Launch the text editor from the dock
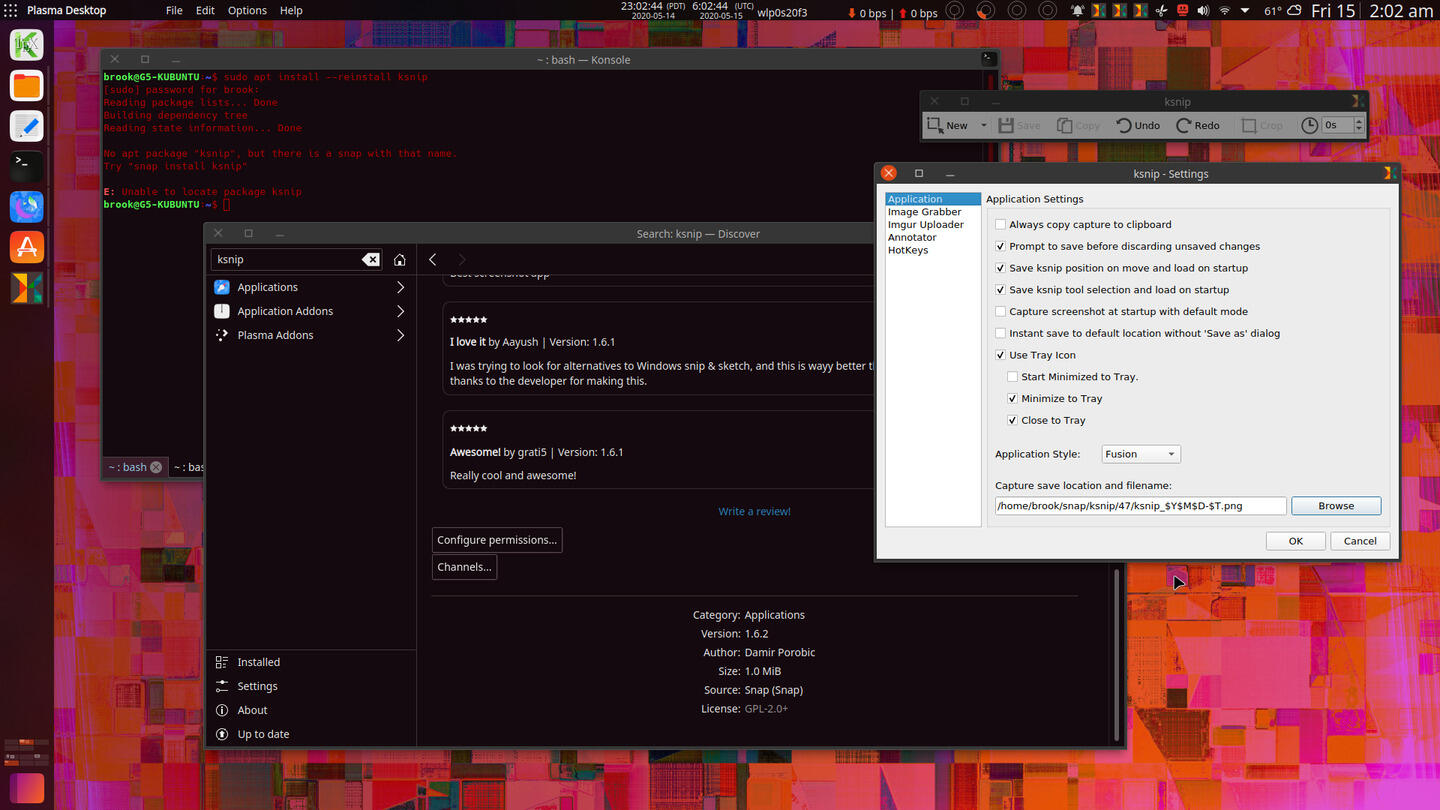Viewport: 1440px width, 810px height. tap(27, 126)
